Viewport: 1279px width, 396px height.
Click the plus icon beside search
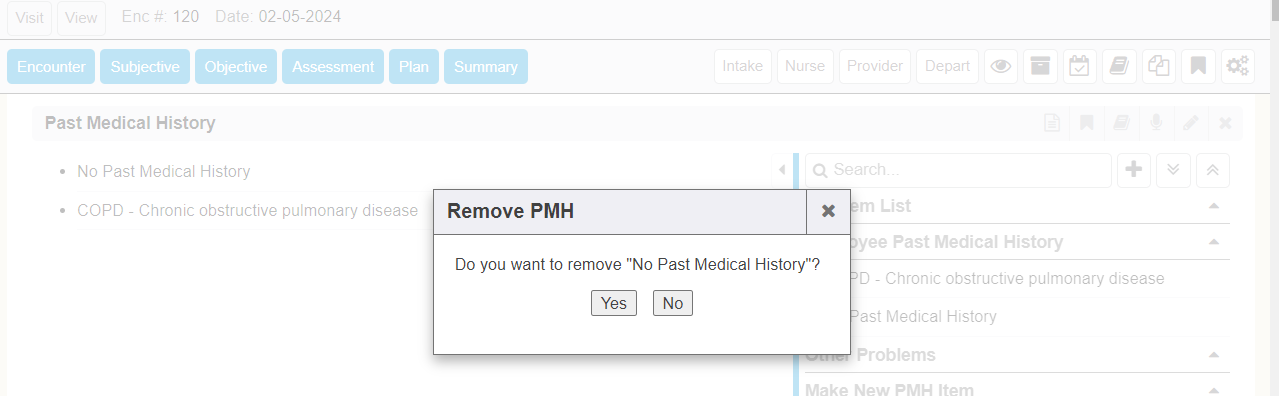[x=1133, y=170]
